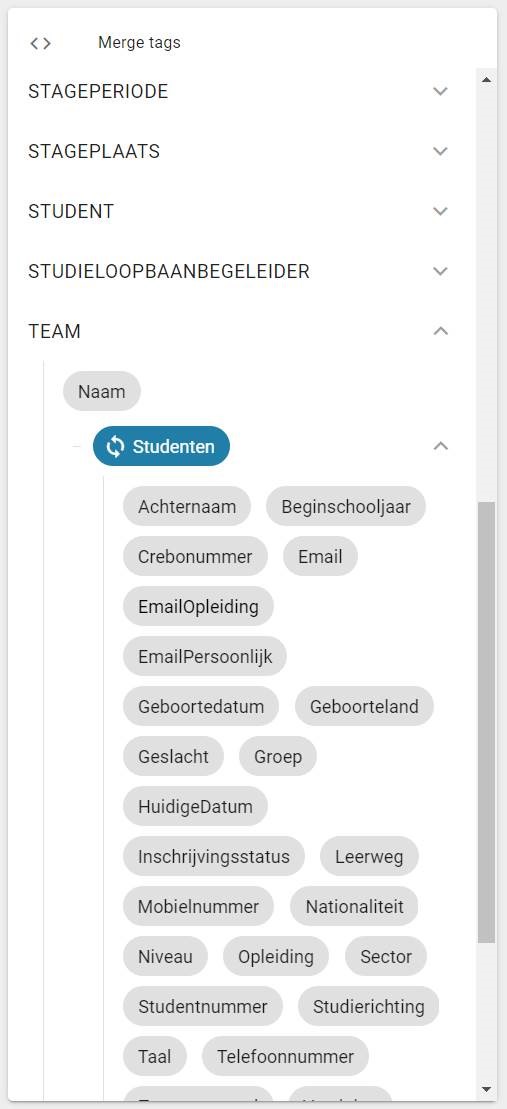Insert the Crebonummer tag
This screenshot has width=507, height=1109.
(195, 557)
